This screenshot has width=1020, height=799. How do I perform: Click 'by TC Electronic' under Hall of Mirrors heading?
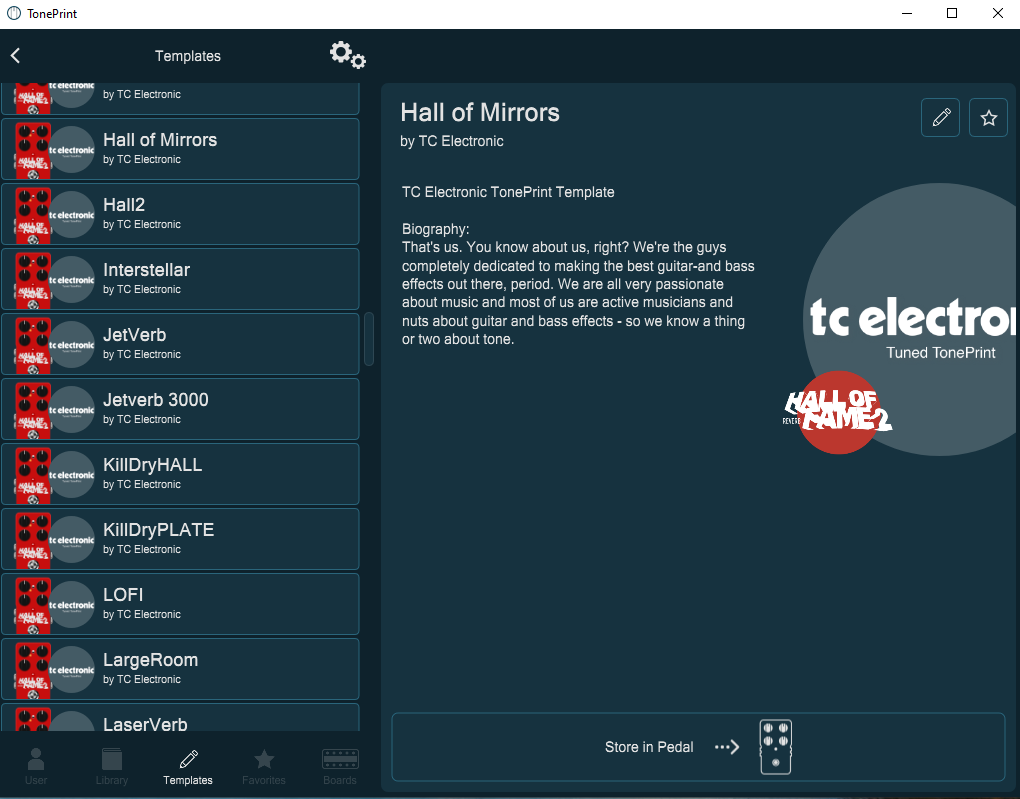coord(452,141)
